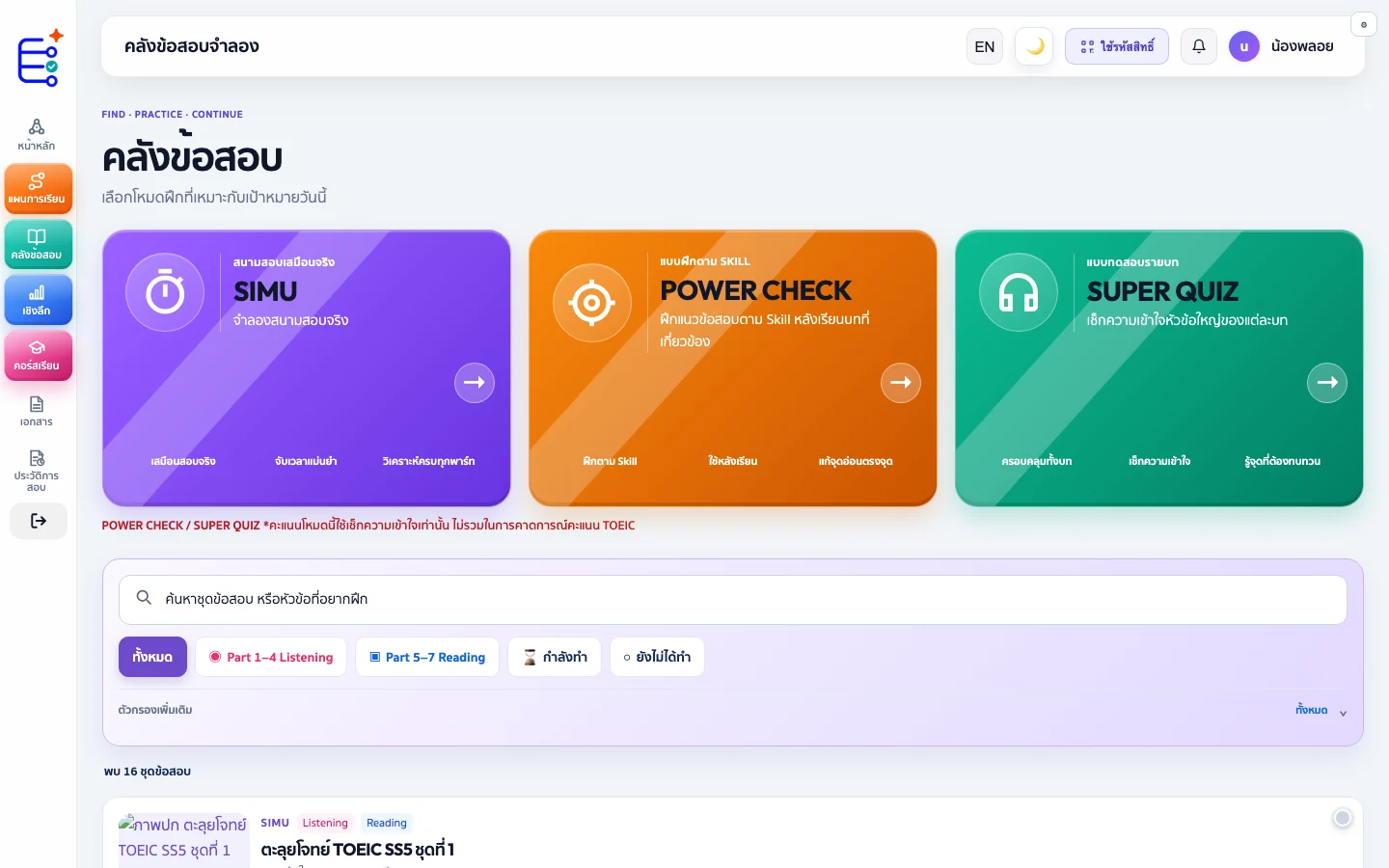The image size is (1389, 868).
Task: Click Listening tag on first exam set
Action: [x=325, y=823]
